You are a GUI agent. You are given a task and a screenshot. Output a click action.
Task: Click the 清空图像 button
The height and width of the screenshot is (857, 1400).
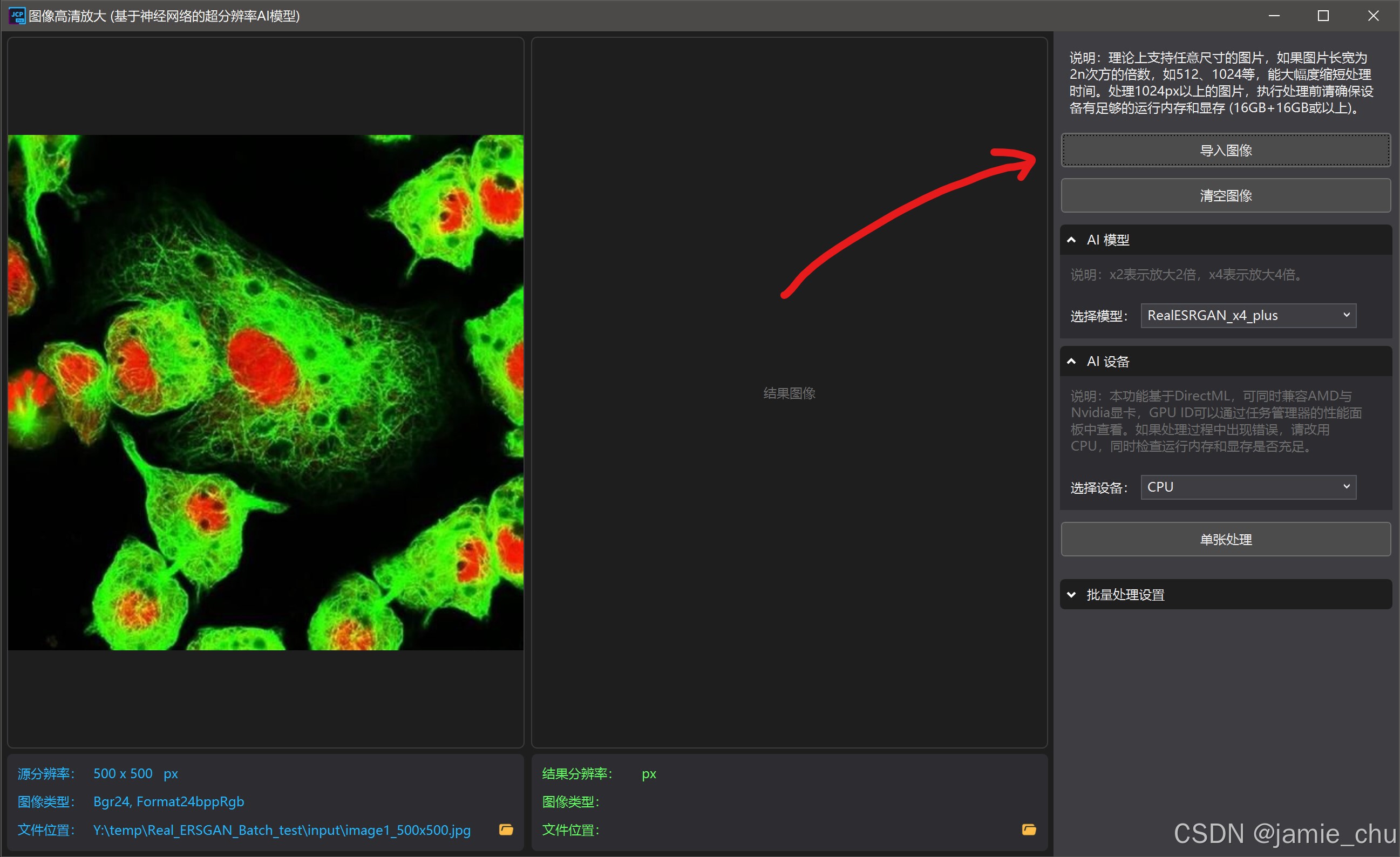[1226, 196]
